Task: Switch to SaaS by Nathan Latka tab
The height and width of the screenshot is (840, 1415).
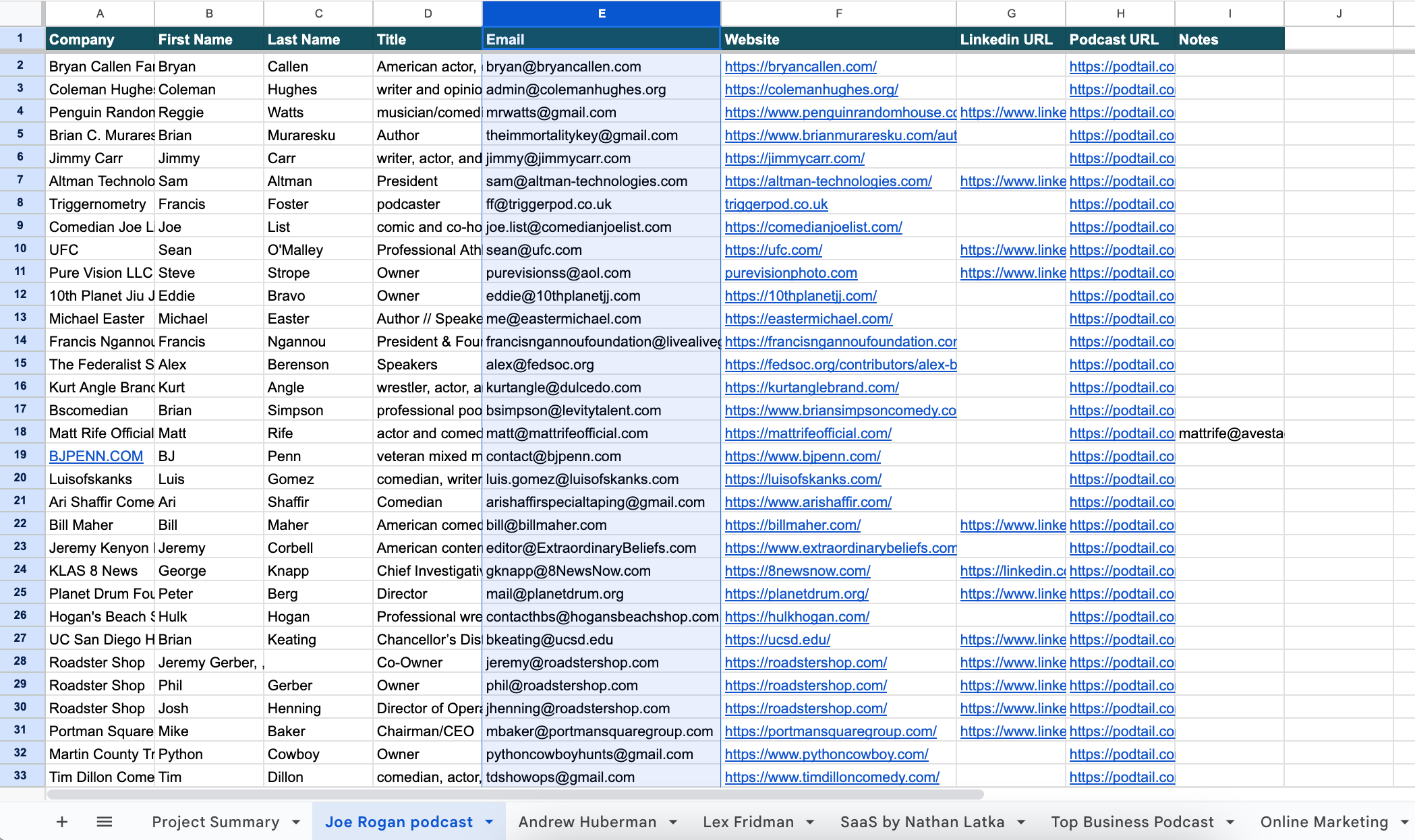Action: tap(922, 822)
